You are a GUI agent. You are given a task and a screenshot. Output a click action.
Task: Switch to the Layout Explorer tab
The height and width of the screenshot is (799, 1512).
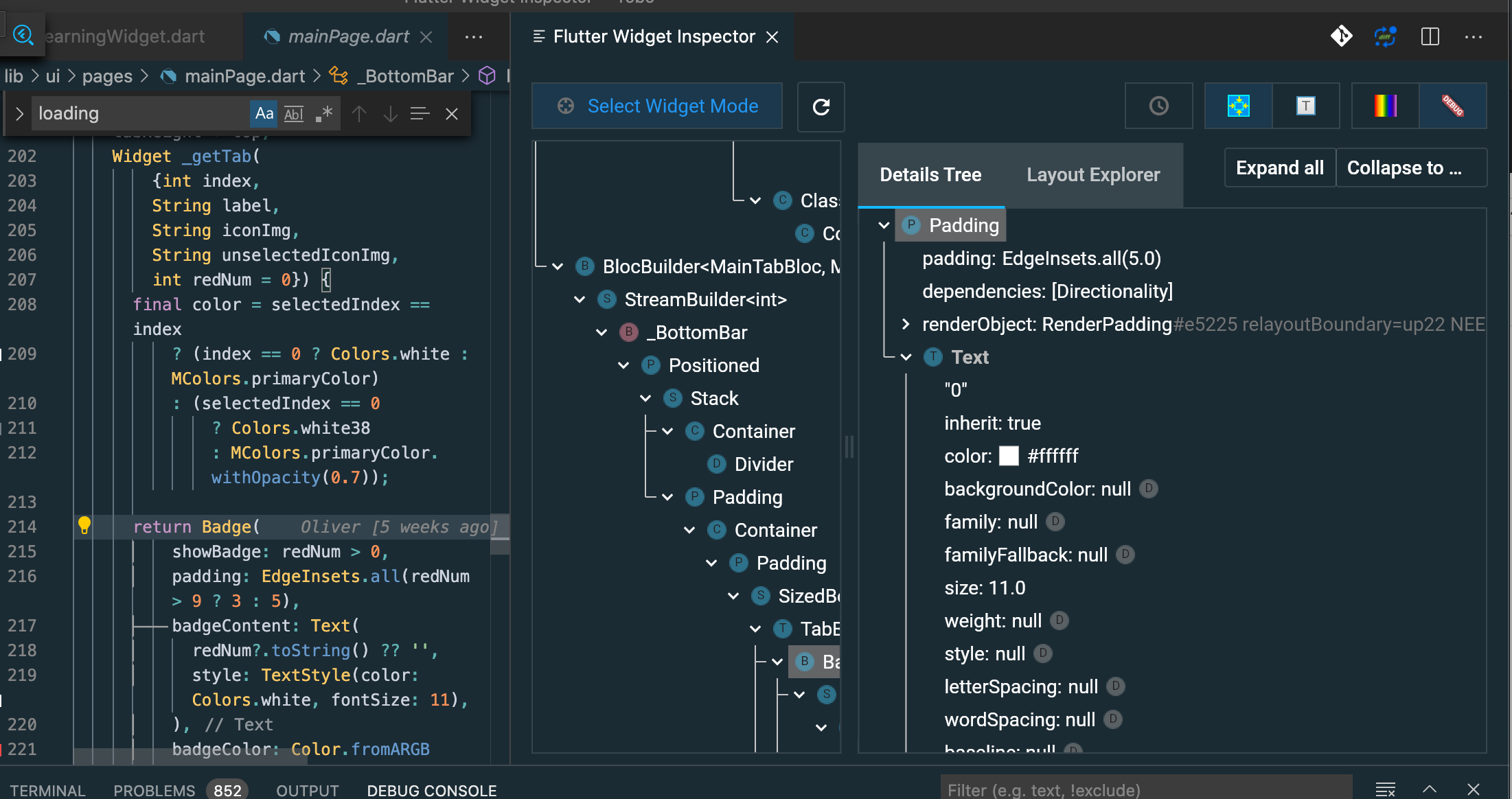point(1093,174)
